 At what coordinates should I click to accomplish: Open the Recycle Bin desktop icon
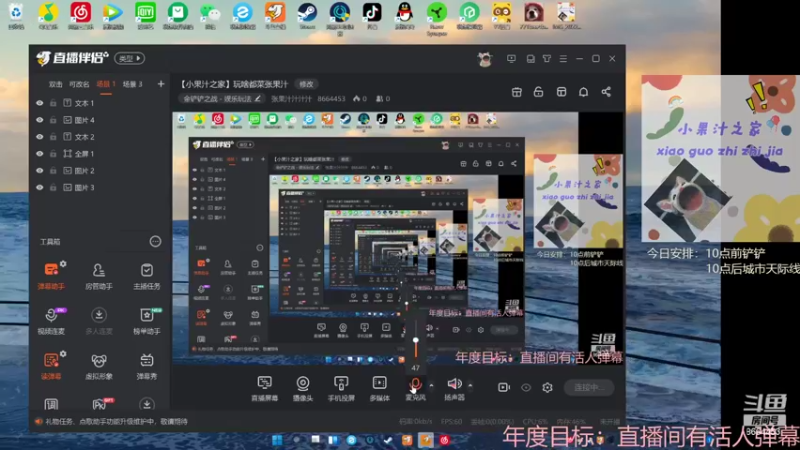point(16,15)
